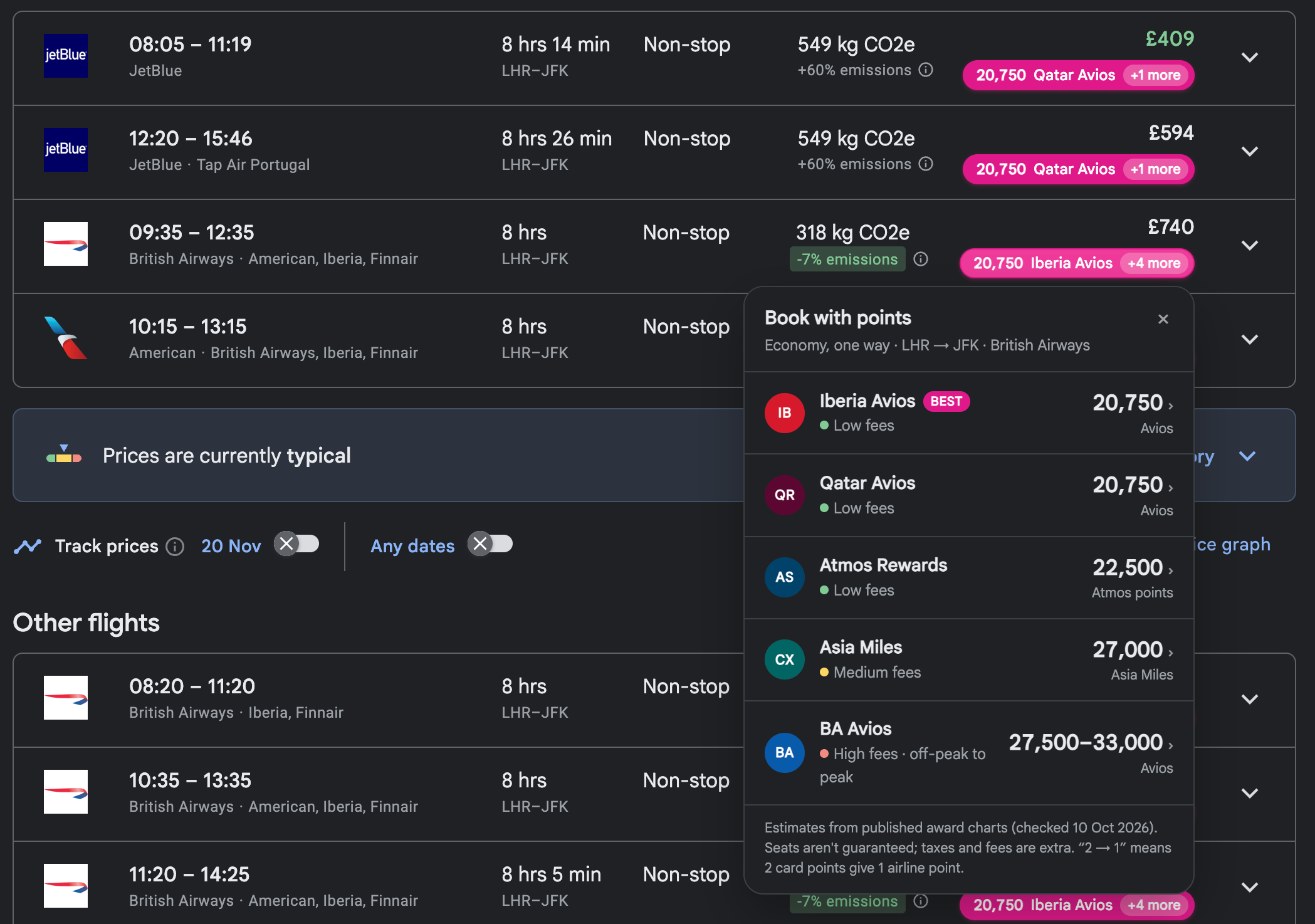Image resolution: width=1315 pixels, height=924 pixels.
Task: Toggle price tracking for Any dates
Action: [490, 544]
